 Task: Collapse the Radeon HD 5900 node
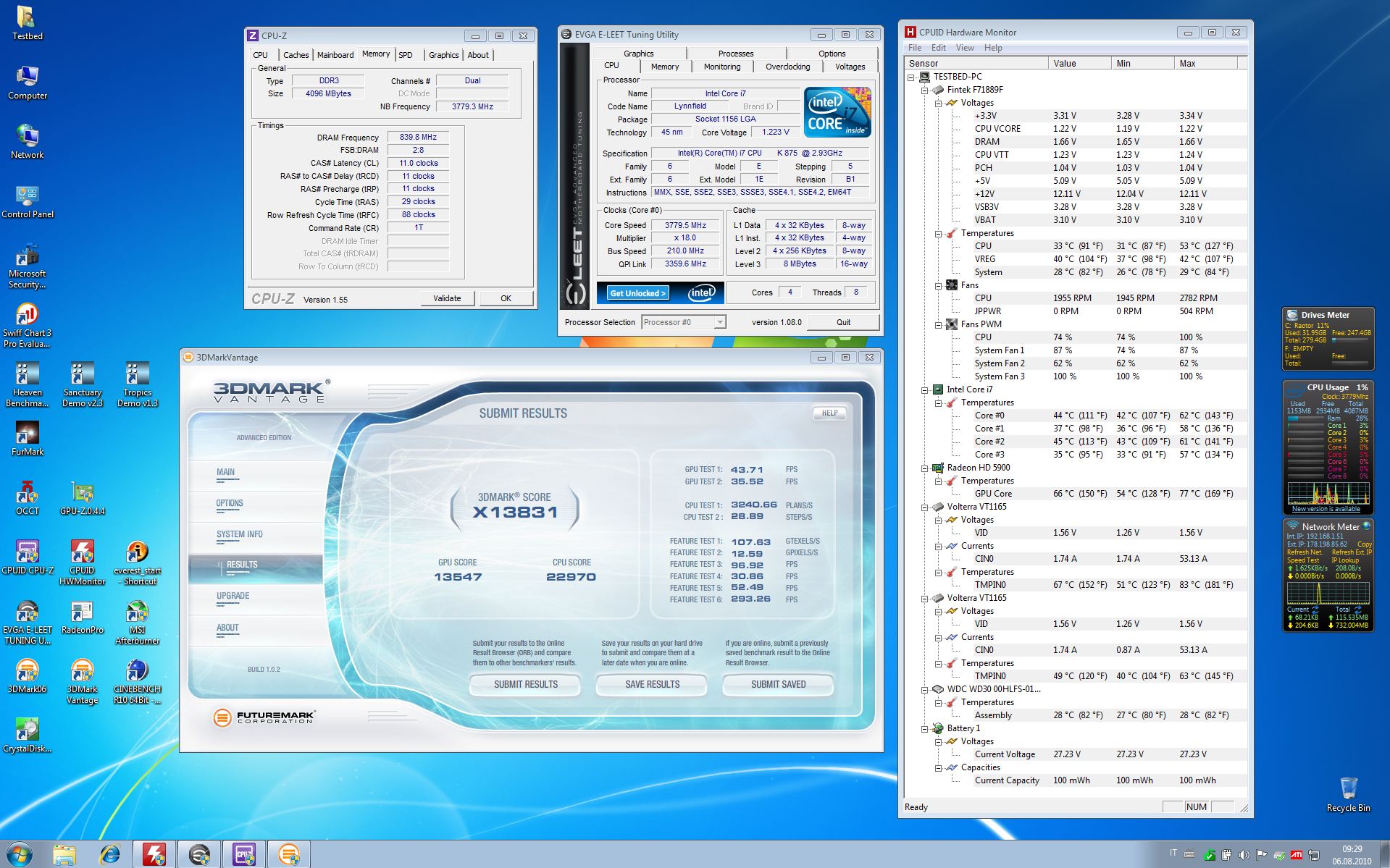(x=925, y=468)
